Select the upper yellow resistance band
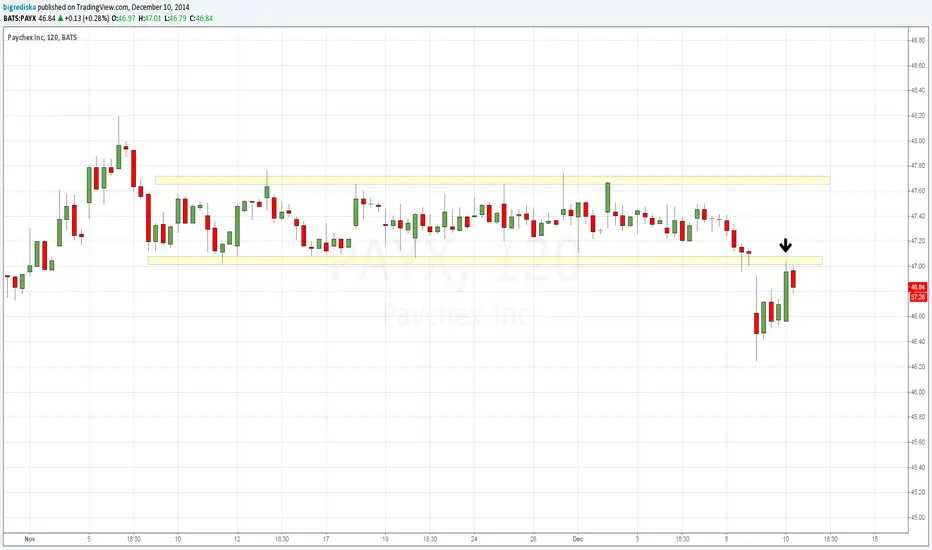Viewport: 932px width, 550px height. click(493, 180)
